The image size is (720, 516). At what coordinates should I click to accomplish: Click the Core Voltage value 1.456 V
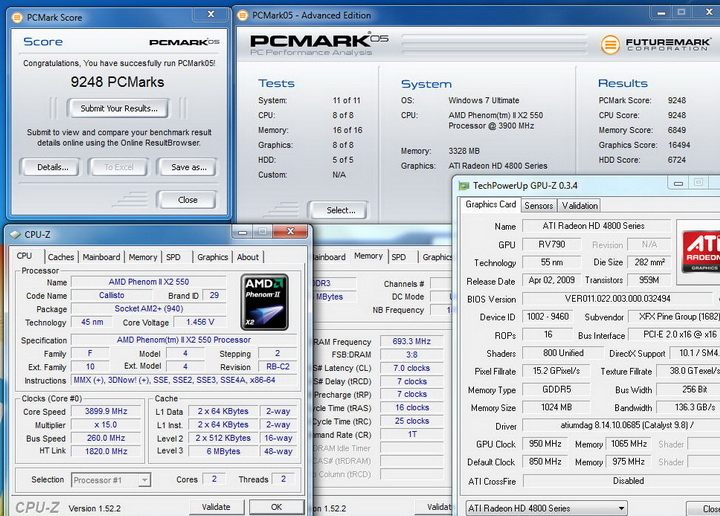pyautogui.click(x=200, y=322)
